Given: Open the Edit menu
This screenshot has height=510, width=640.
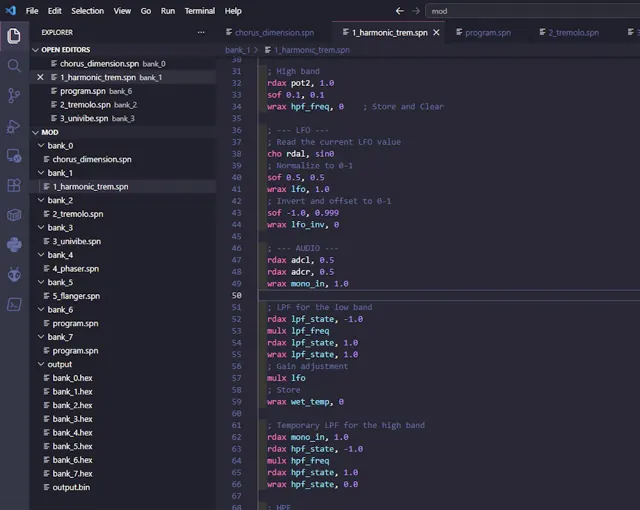Looking at the screenshot, I should click(x=54, y=11).
